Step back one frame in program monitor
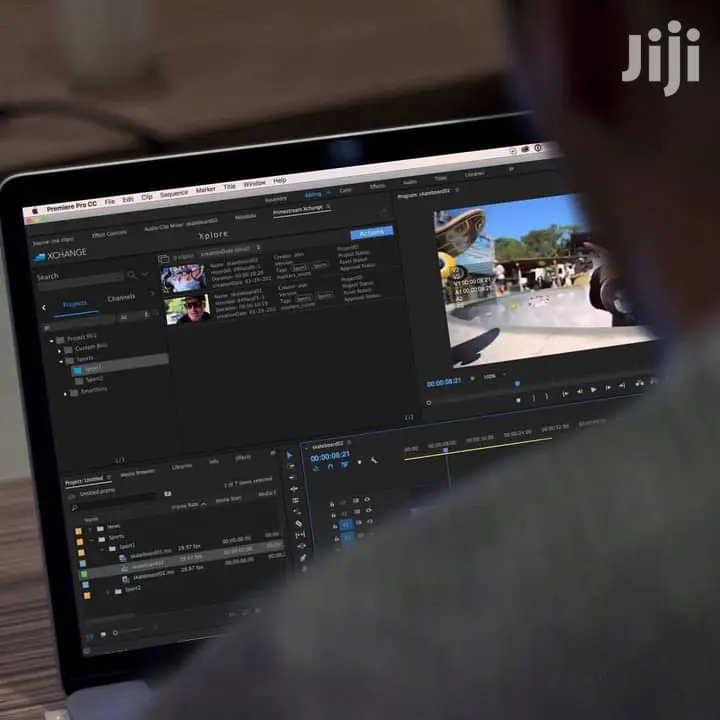Image resolution: width=720 pixels, height=720 pixels. [x=579, y=391]
